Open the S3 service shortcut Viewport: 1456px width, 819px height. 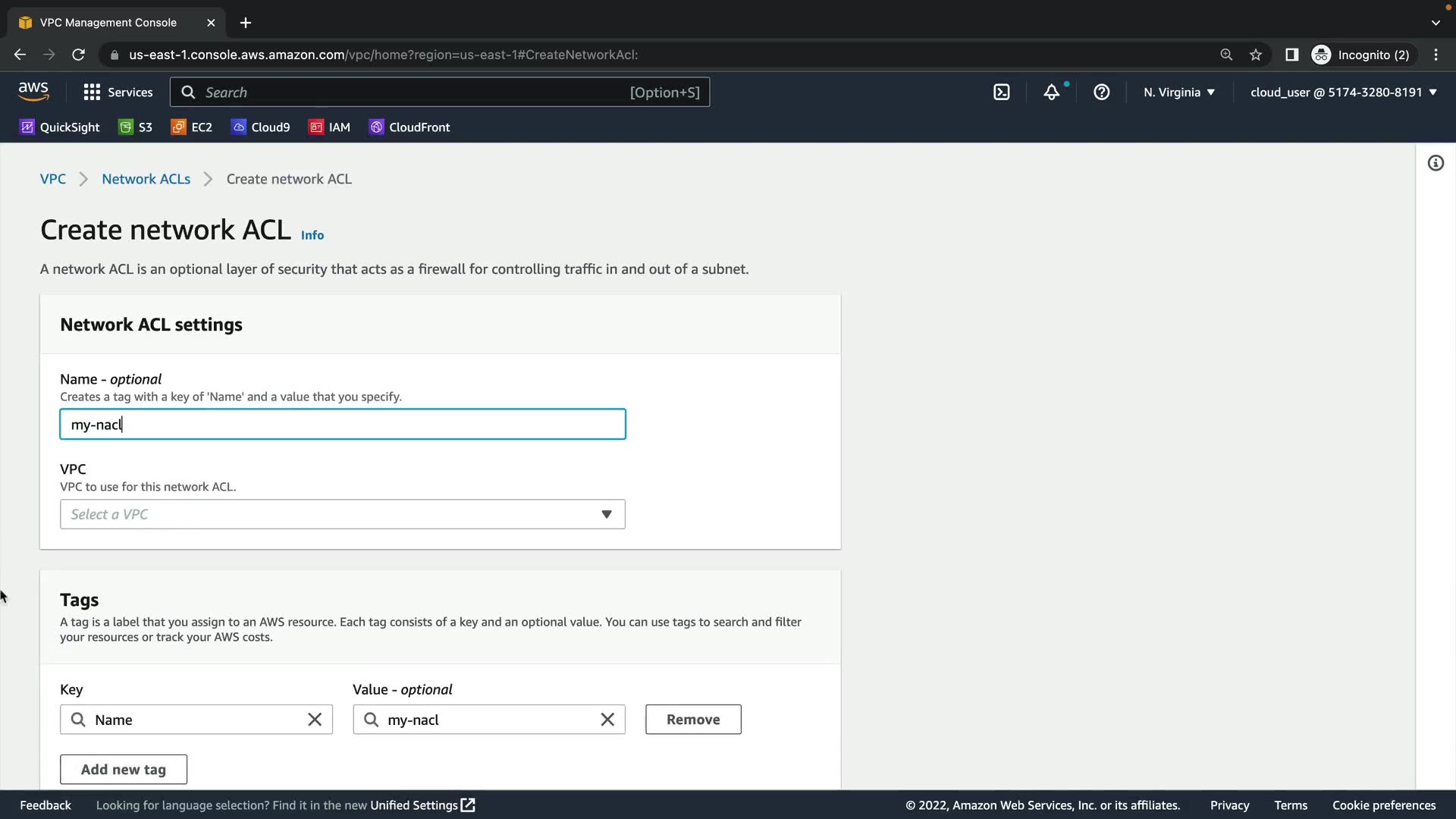coord(136,127)
